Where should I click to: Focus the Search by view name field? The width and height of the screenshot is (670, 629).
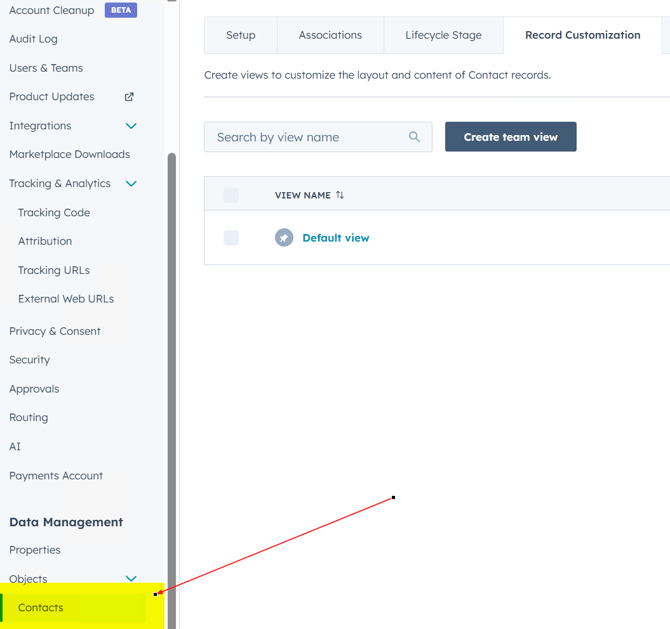coord(310,137)
